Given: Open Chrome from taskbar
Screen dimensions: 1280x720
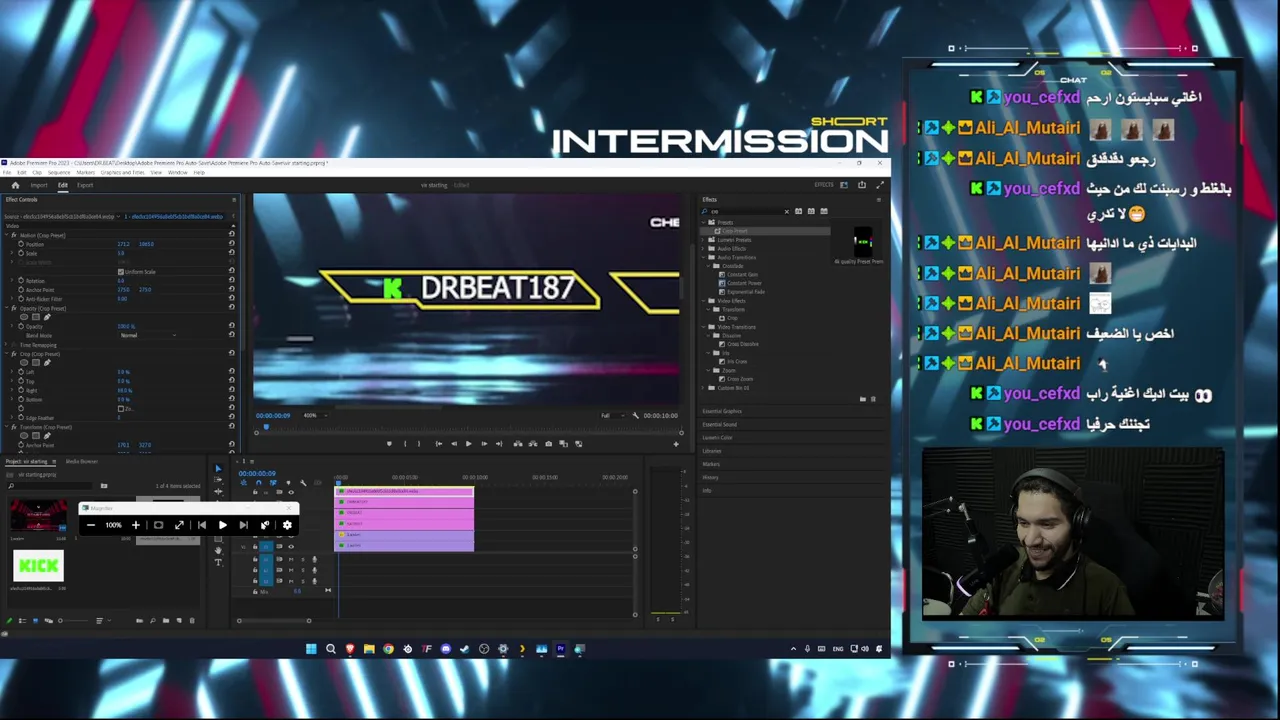Looking at the screenshot, I should coord(388,649).
